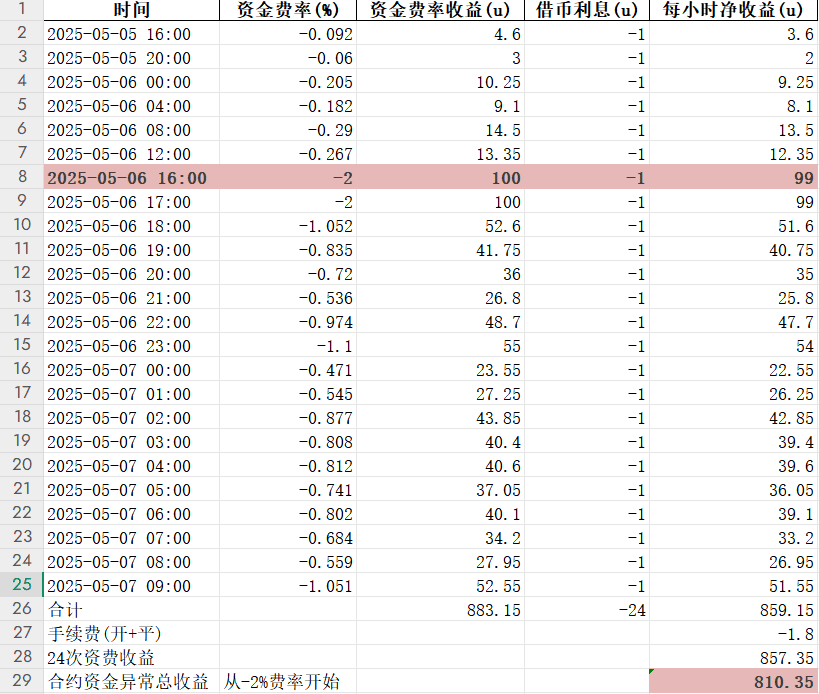
Task: Select the 资金费率收益(u) header cell
Action: (440, 10)
